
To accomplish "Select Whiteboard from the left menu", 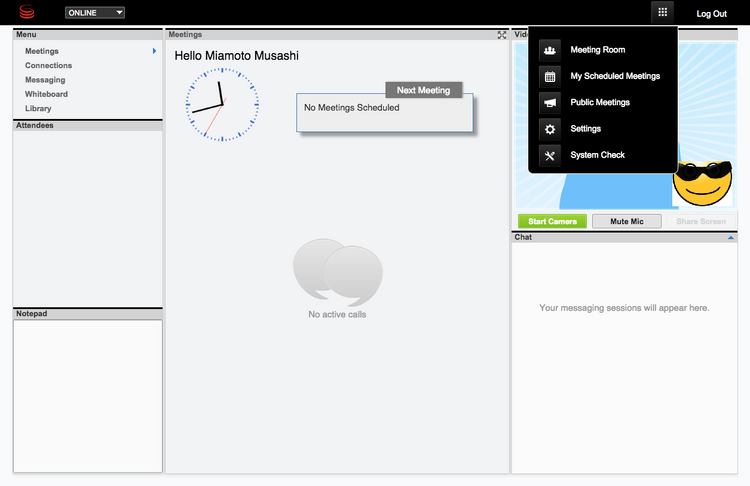I will pyautogui.click(x=46, y=94).
